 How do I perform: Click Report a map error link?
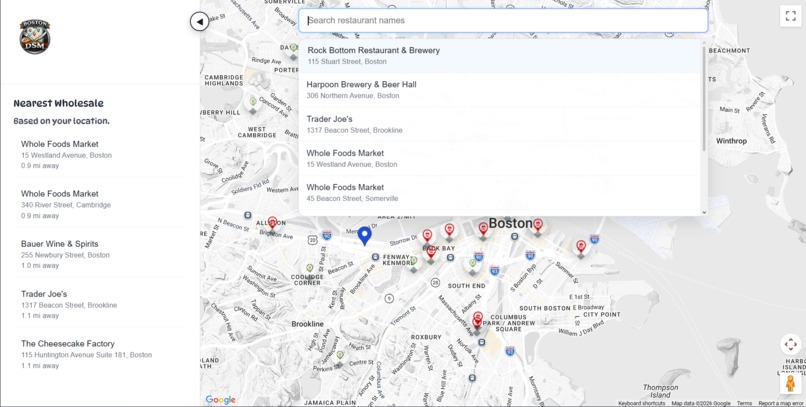tap(781, 403)
